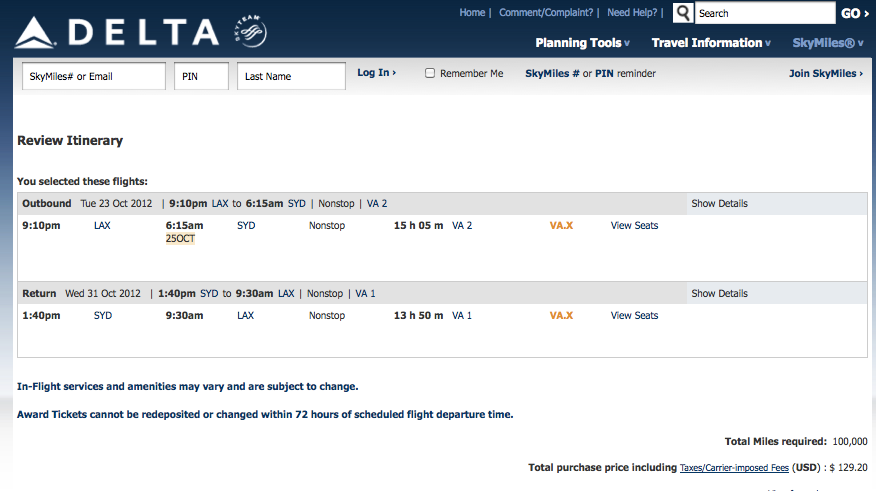Viewport: 876px width, 491px height.
Task: Expand the Travel Information menu
Action: coord(711,43)
